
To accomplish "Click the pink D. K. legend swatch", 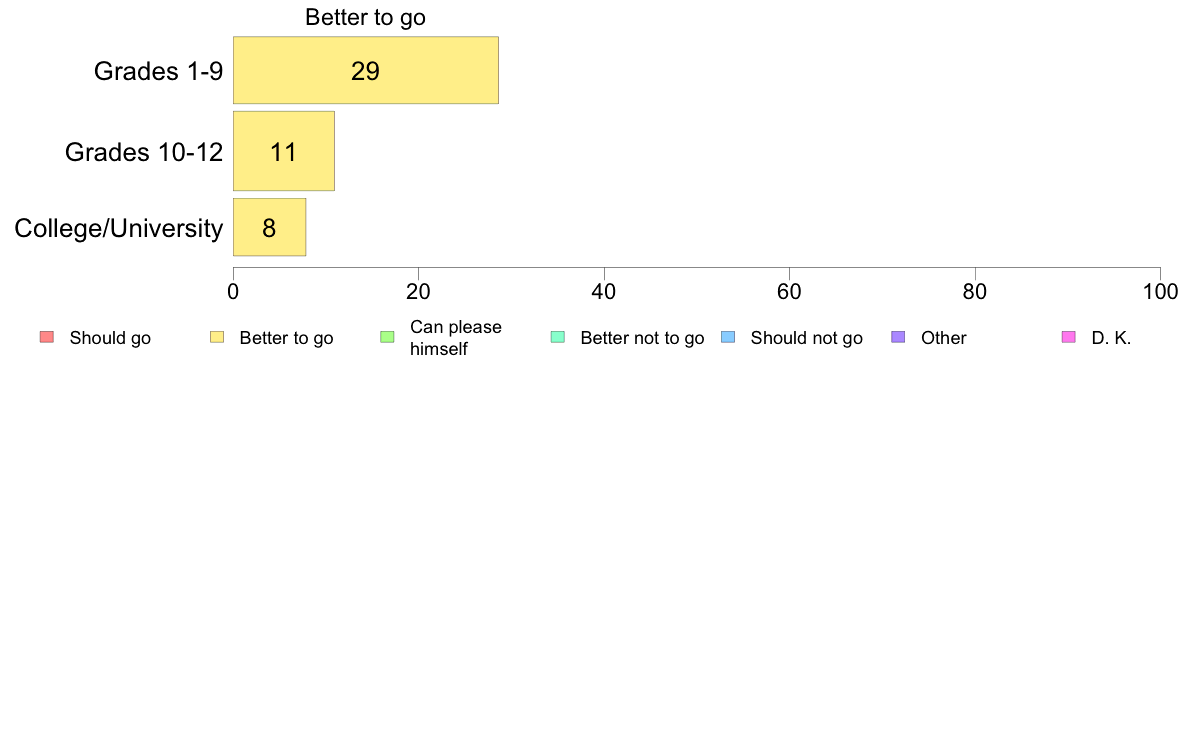I will pos(1068,337).
